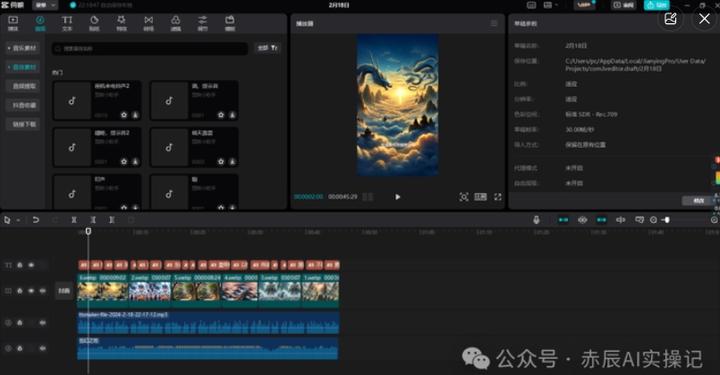This screenshot has width=720, height=375.
Task: Toggle main track magnet
Action: [563, 220]
